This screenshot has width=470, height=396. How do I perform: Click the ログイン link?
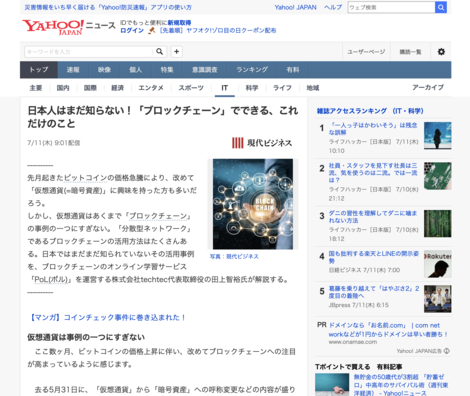132,31
